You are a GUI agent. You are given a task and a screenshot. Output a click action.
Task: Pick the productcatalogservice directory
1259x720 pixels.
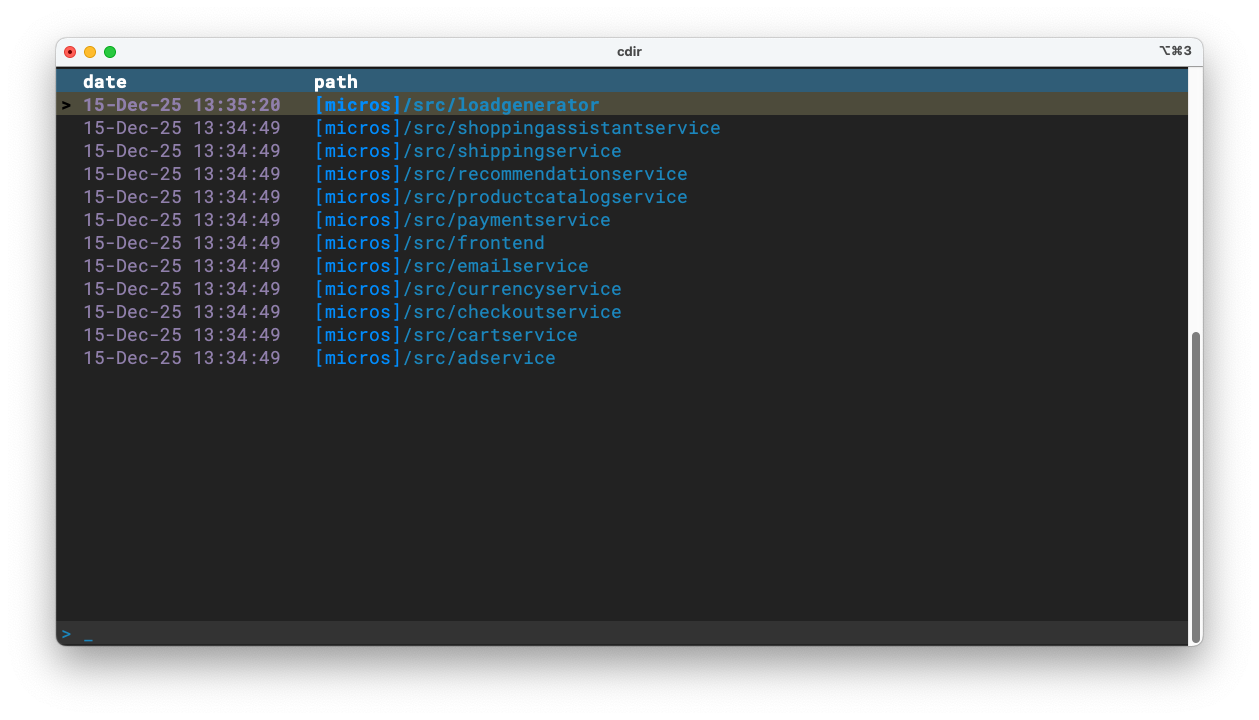pyautogui.click(x=501, y=197)
